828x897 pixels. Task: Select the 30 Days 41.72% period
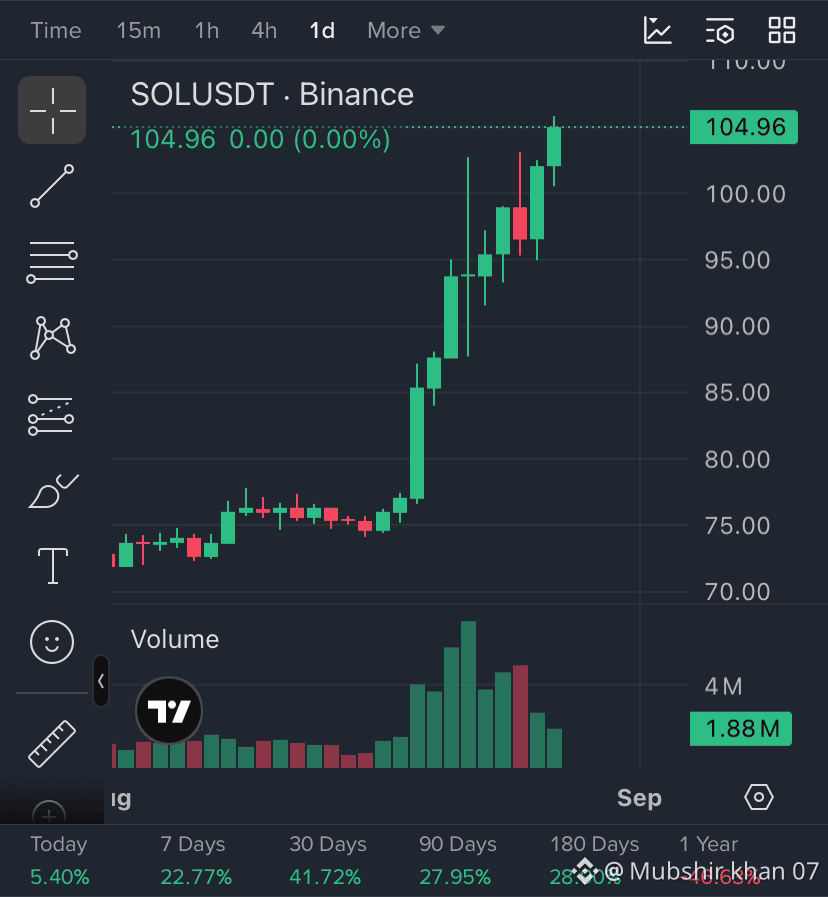pyautogui.click(x=327, y=860)
